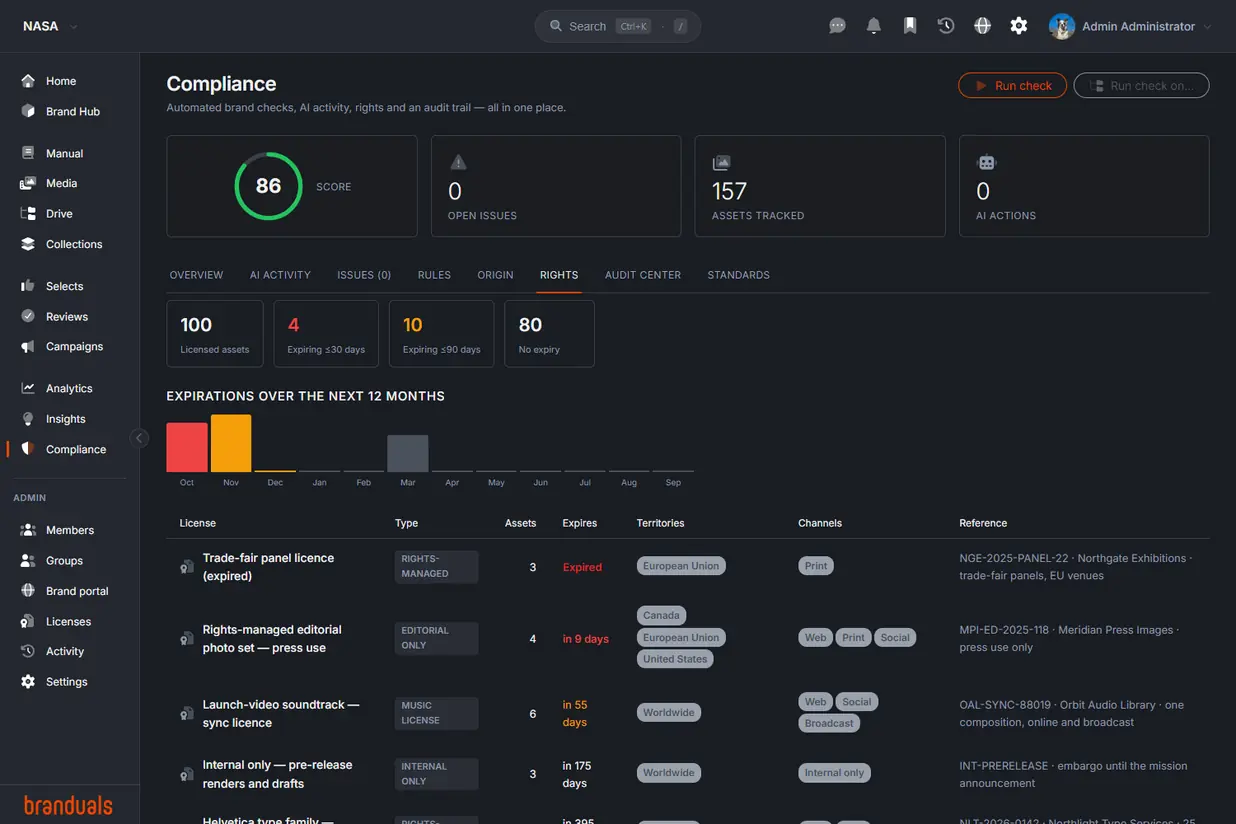Open the Issues (0) tab
The width and height of the screenshot is (1236, 824).
pyautogui.click(x=364, y=275)
